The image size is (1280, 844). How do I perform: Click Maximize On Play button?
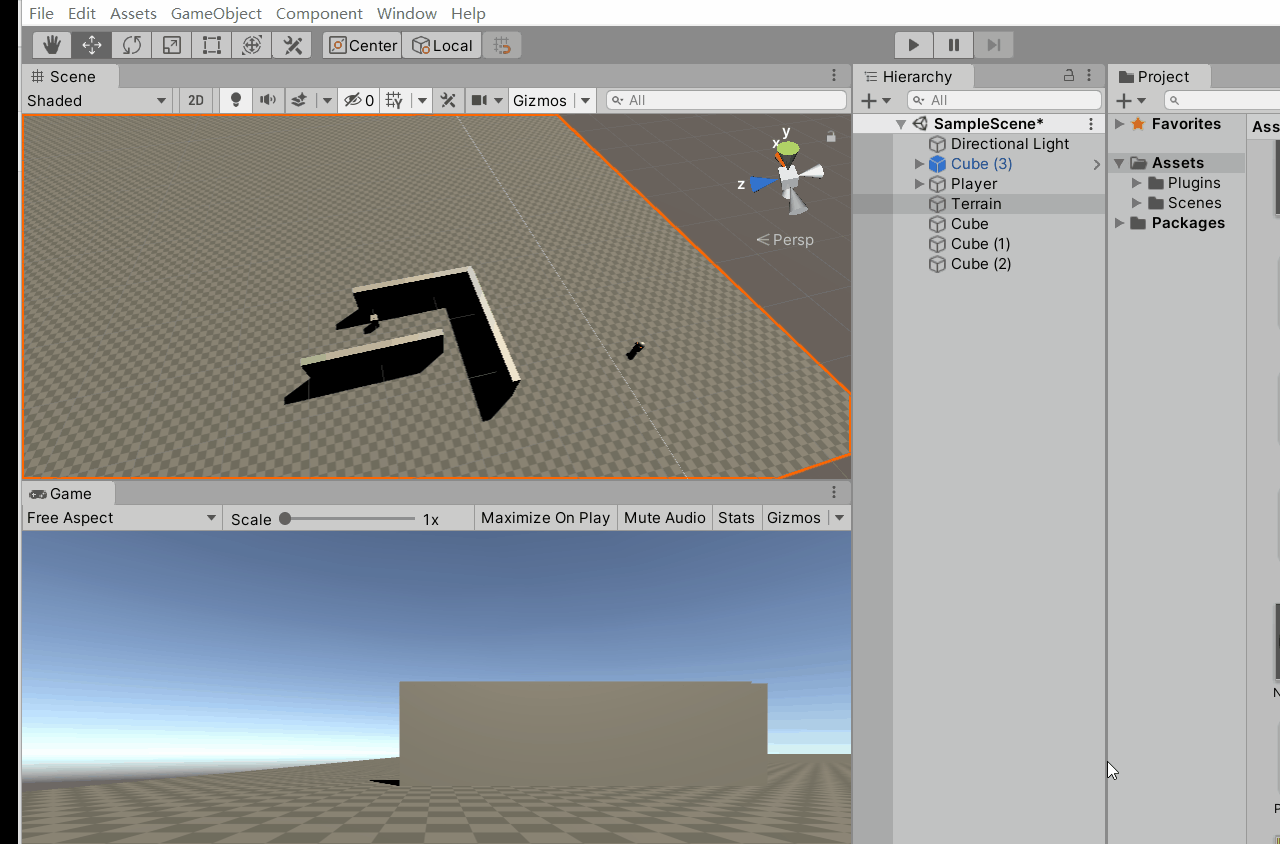545,518
